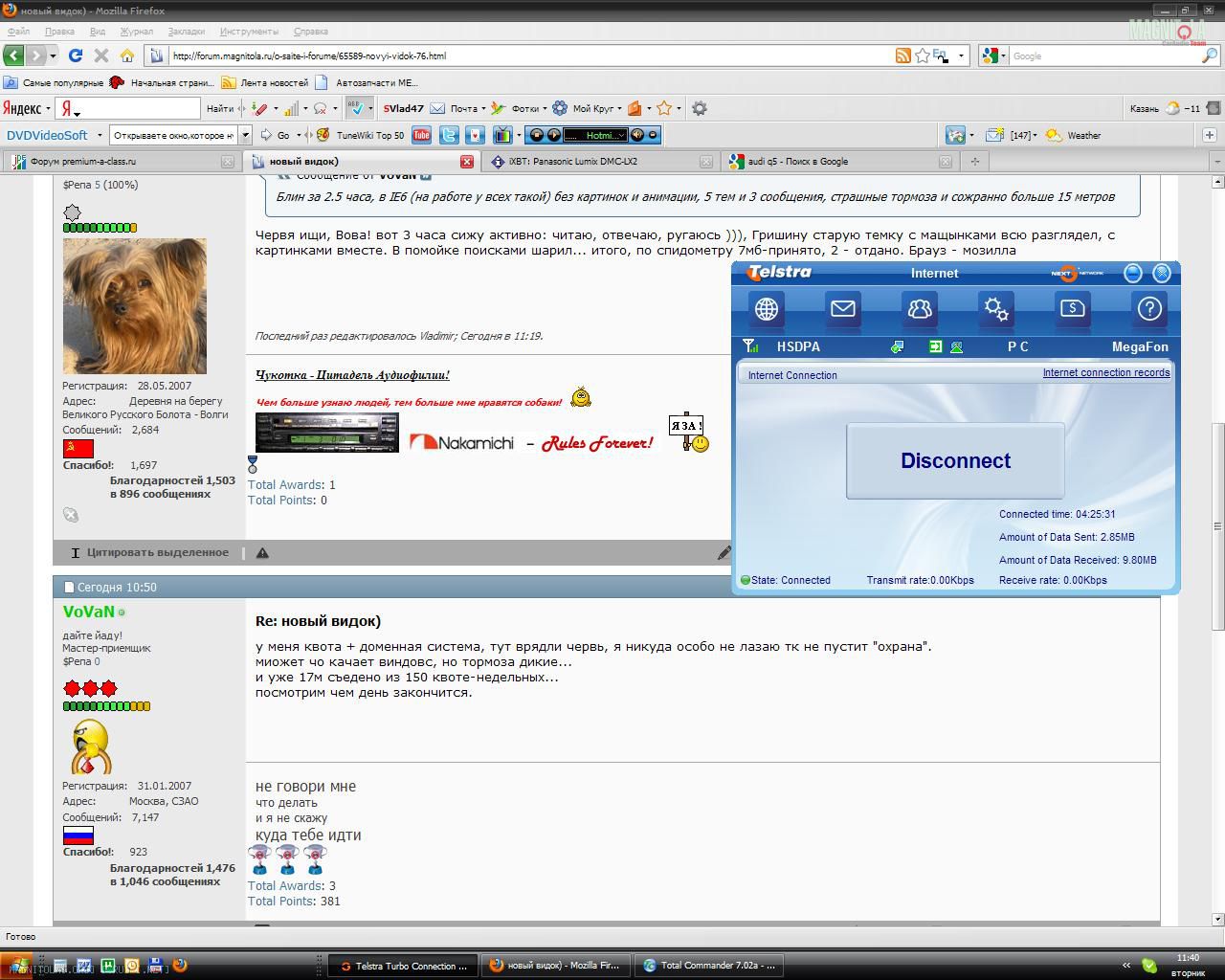Open Telstra contacts people icon
The height and width of the screenshot is (980, 1225).
(x=920, y=309)
